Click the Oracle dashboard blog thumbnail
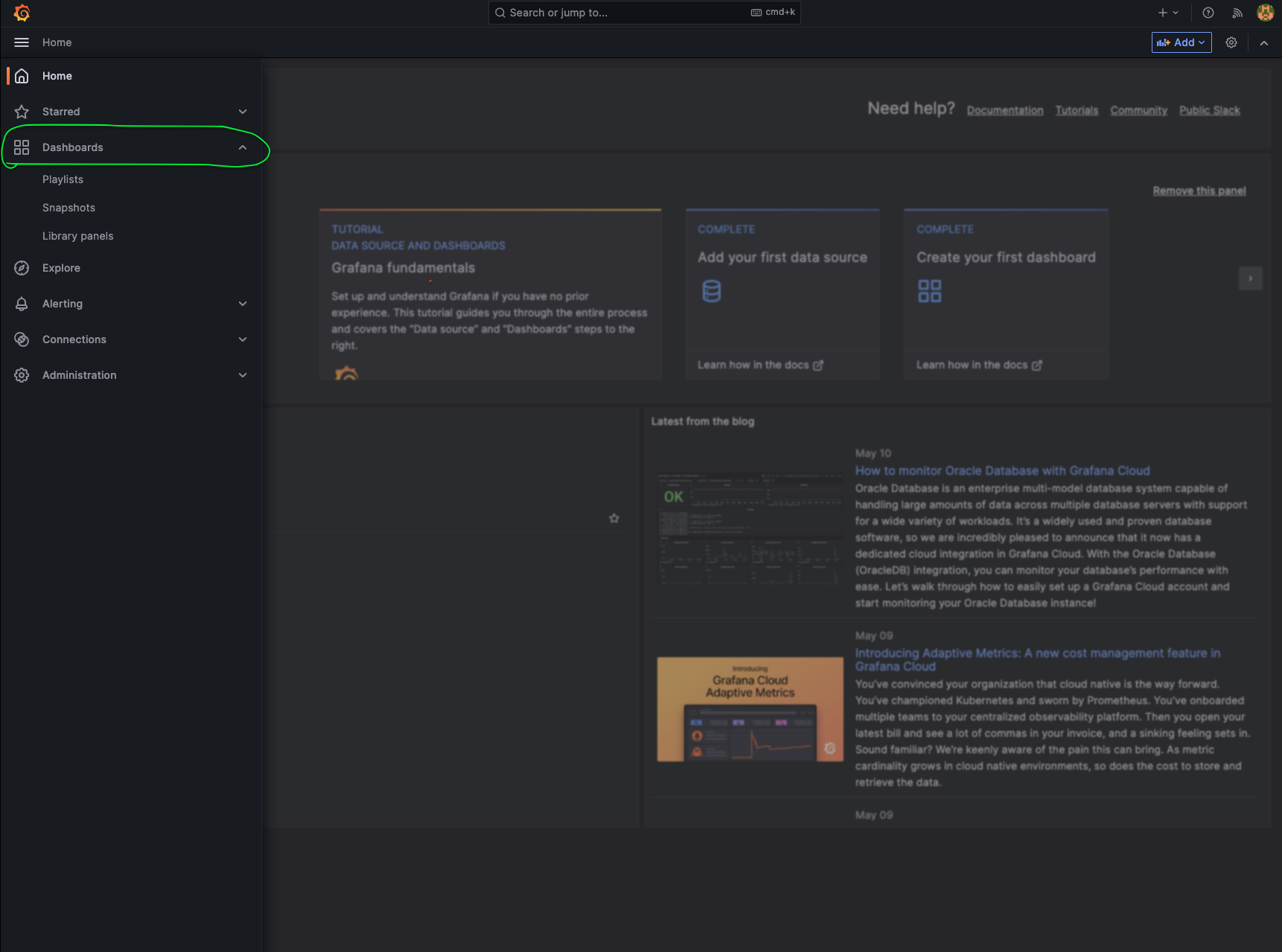The height and width of the screenshot is (952, 1282). tap(750, 528)
